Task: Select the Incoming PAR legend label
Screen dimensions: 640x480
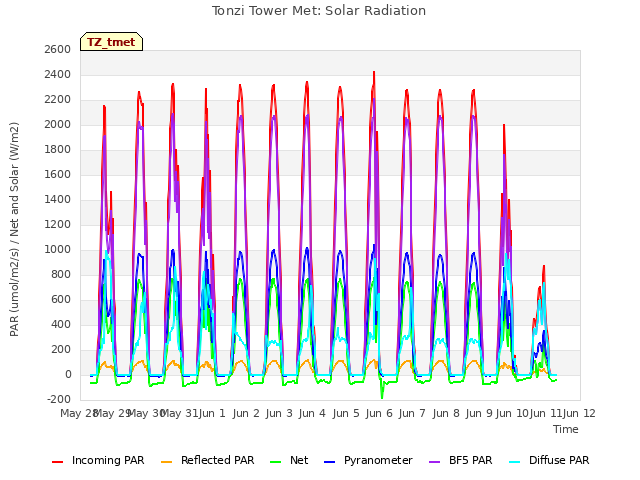Action: pyautogui.click(x=108, y=460)
